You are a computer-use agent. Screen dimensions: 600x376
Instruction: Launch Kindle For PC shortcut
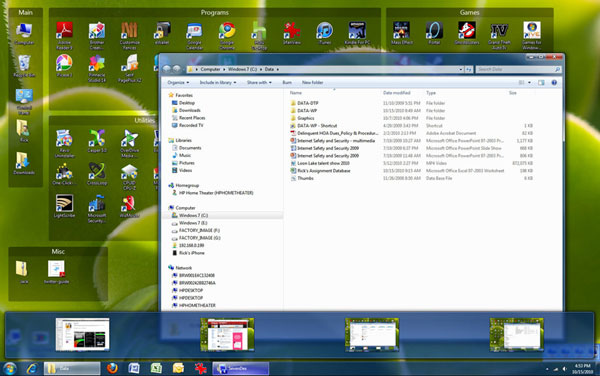(x=357, y=34)
